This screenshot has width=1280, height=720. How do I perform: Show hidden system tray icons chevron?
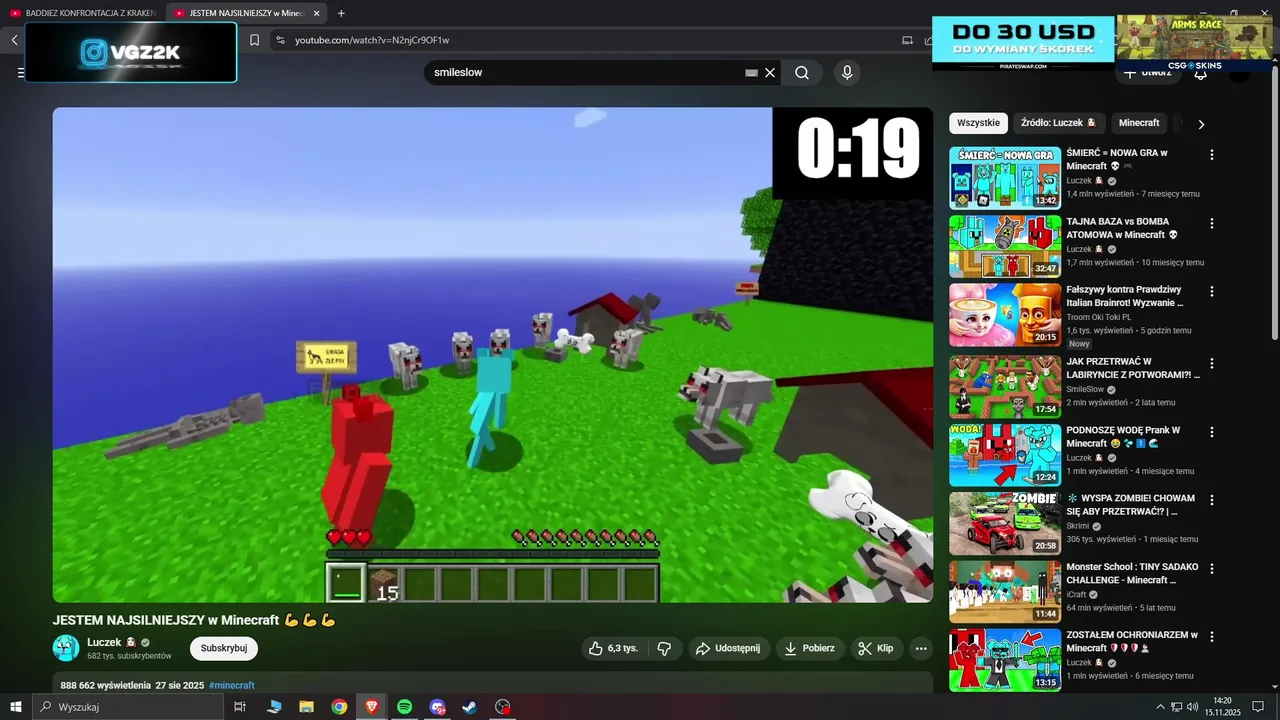[1160, 707]
